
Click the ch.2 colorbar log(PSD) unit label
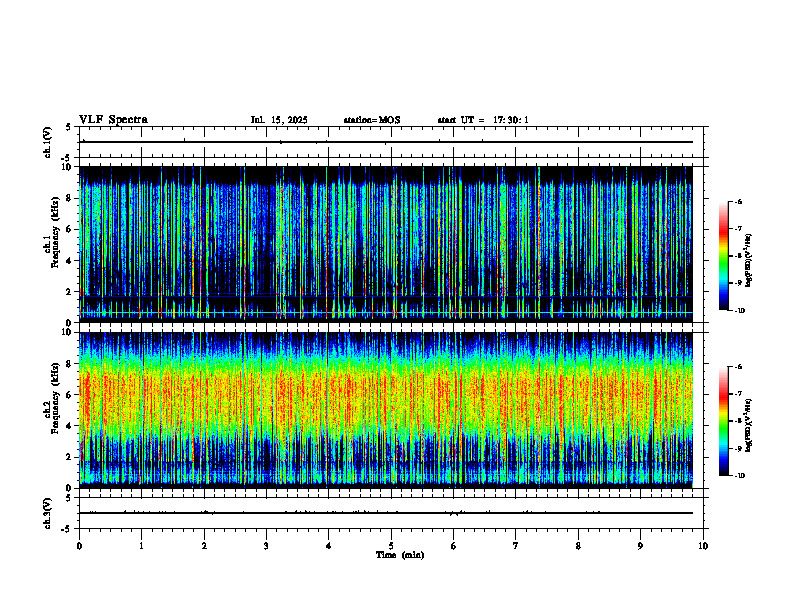749,426
